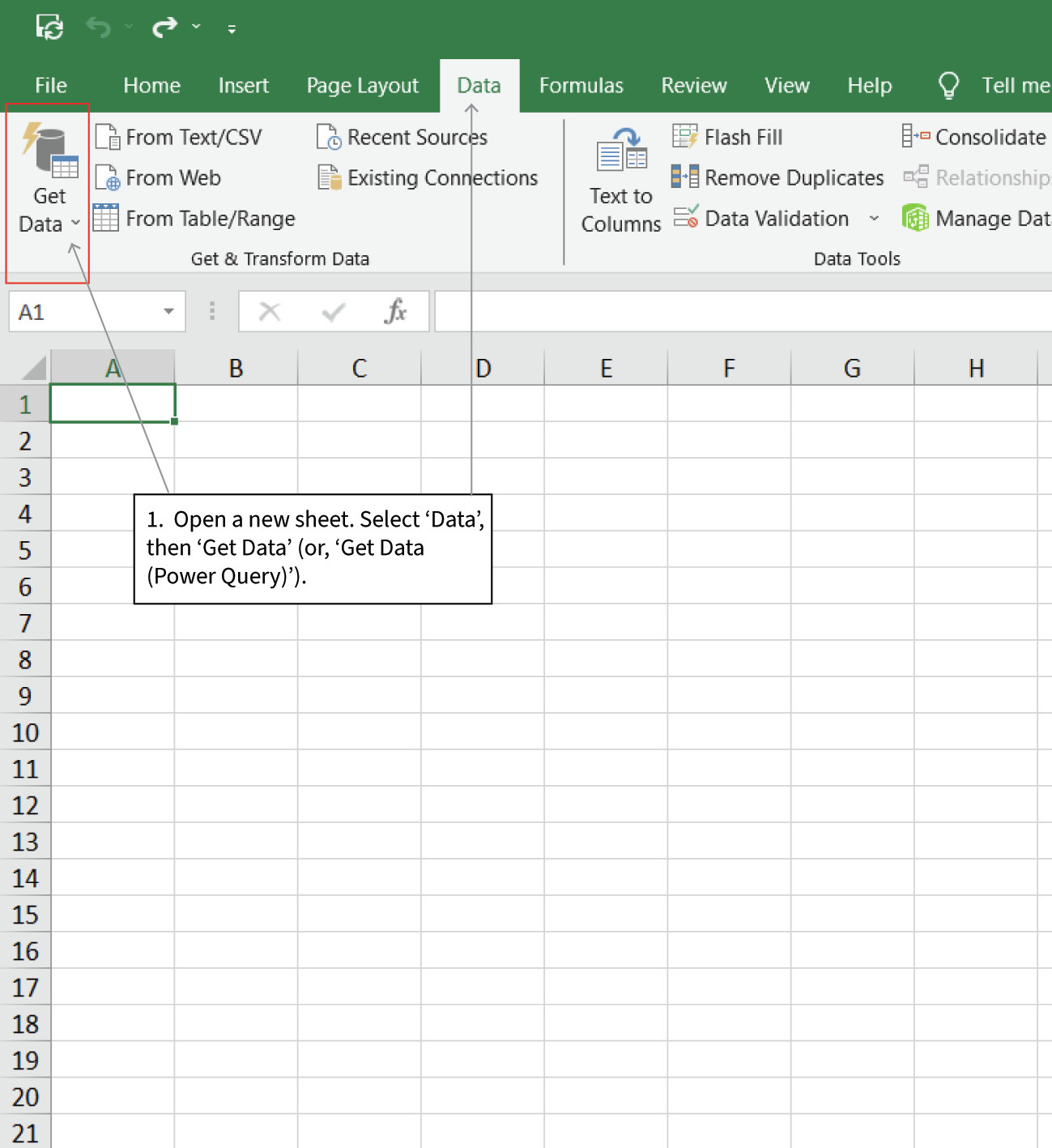This screenshot has width=1052, height=1148.
Task: Expand the Data Validation dropdown arrow
Action: [873, 218]
